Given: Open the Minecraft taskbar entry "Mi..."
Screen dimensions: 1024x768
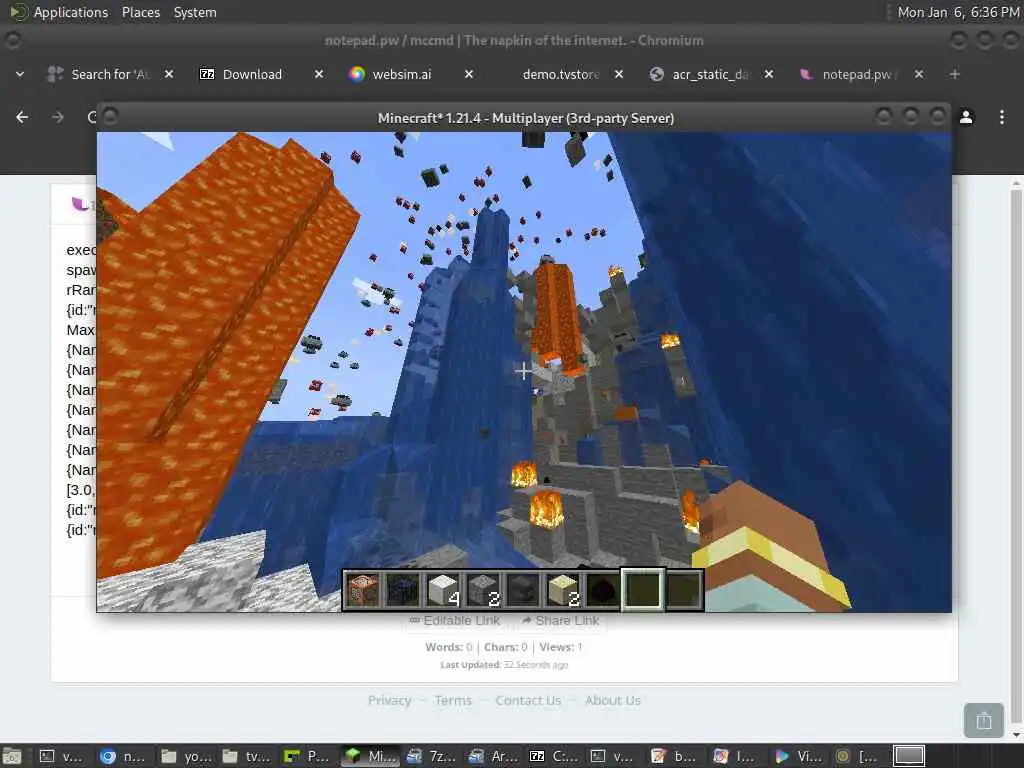Looking at the screenshot, I should [371, 756].
